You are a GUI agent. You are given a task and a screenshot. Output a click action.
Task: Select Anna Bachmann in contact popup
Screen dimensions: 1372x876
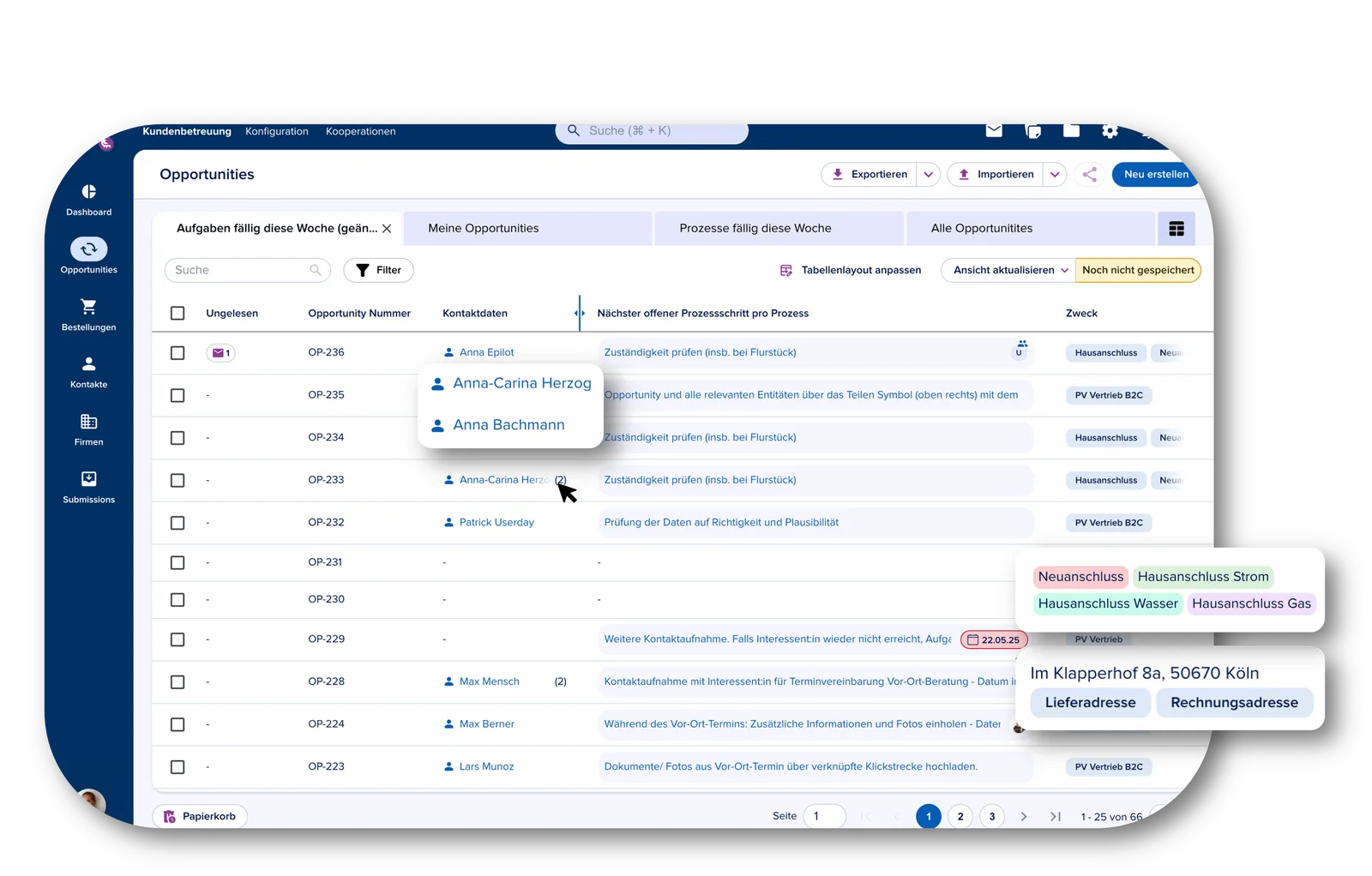[498, 425]
